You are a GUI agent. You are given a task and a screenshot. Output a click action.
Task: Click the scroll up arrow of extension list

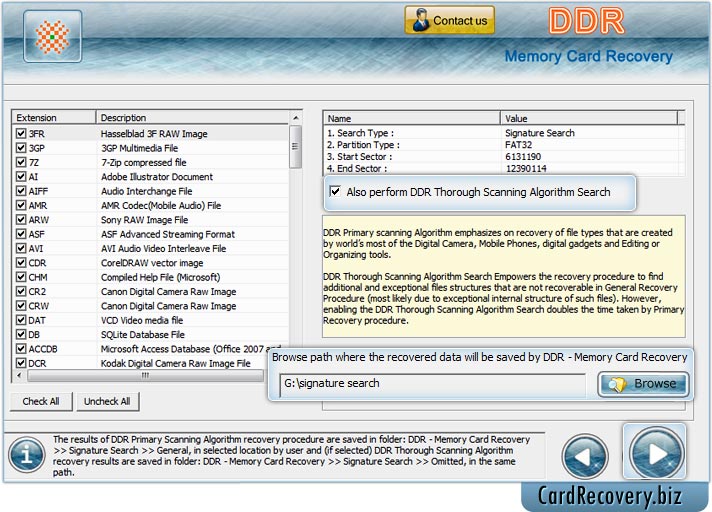click(296, 118)
